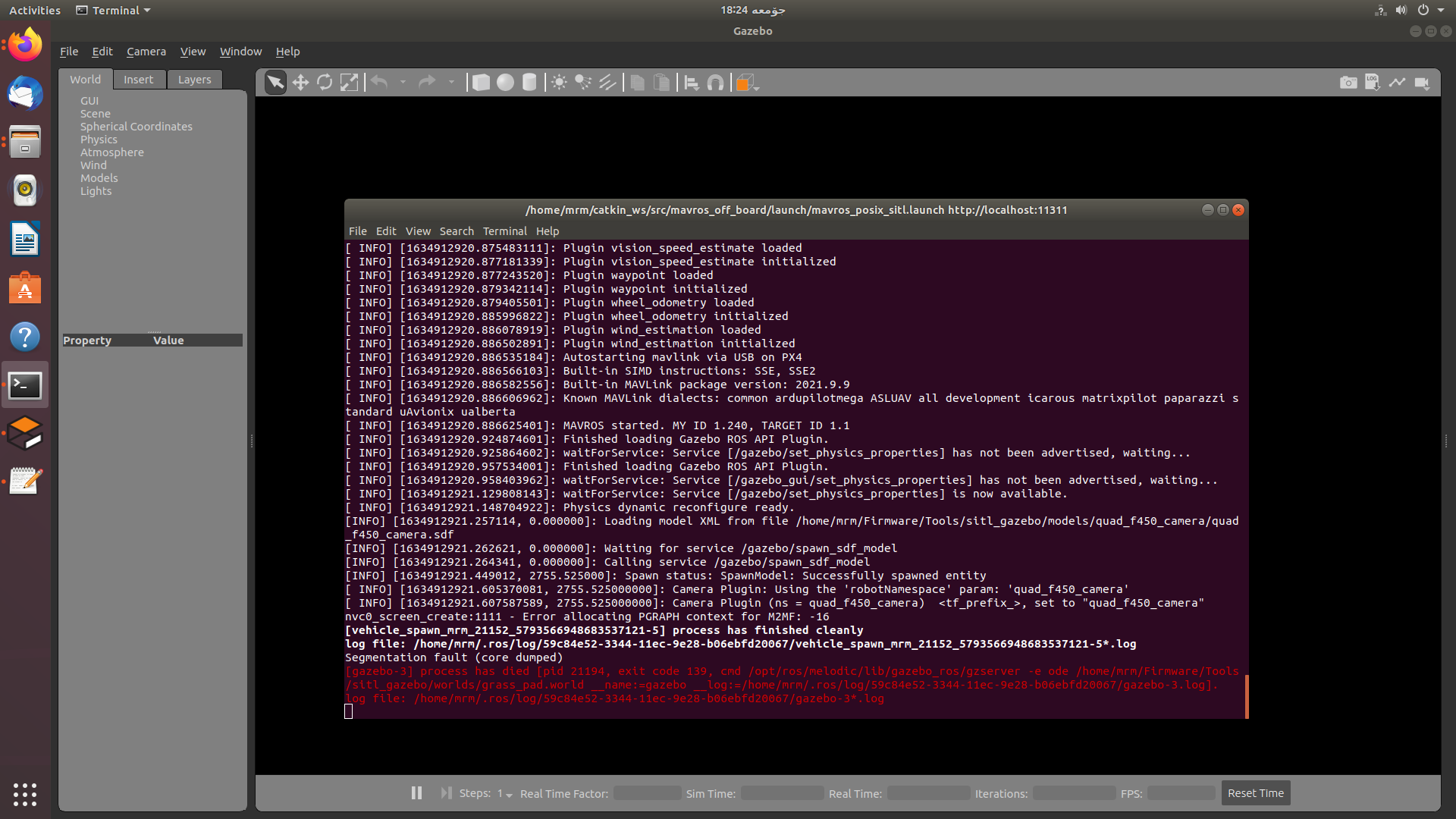Click the Undo arrow in Gazebo toolbar
1456x819 pixels.
click(x=380, y=82)
